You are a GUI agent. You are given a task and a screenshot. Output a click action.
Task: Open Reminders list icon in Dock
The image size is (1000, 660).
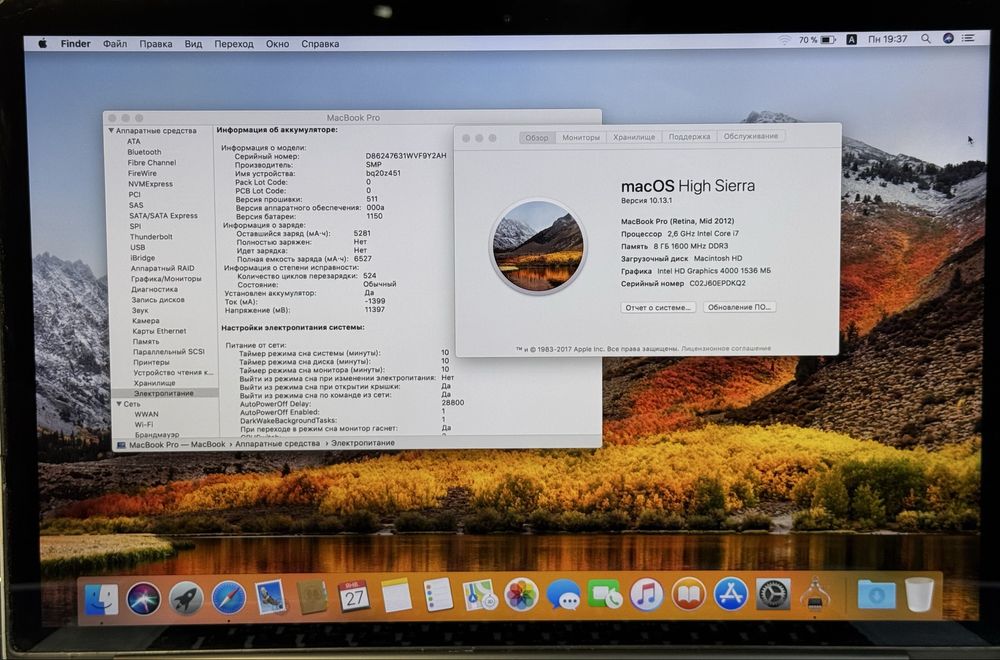pos(438,596)
